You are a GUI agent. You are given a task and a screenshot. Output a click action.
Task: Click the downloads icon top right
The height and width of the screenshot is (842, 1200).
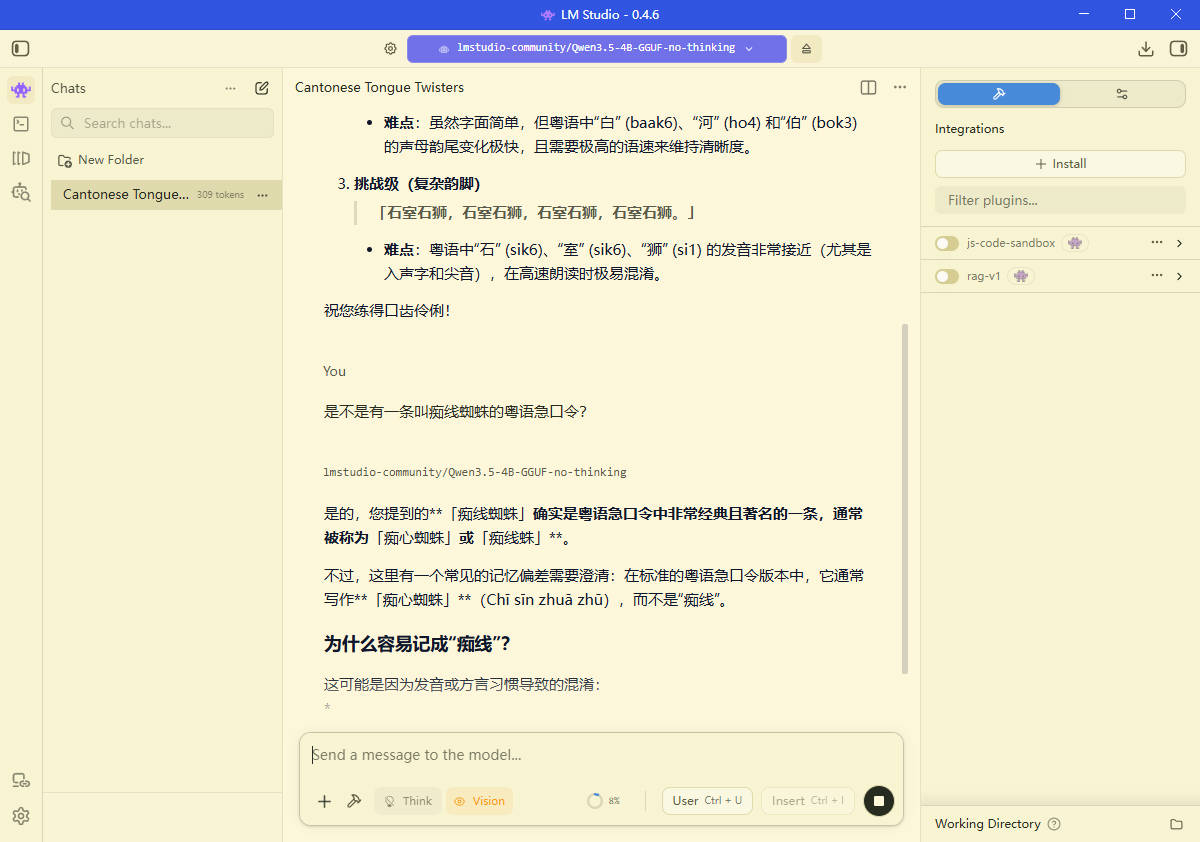click(1146, 47)
